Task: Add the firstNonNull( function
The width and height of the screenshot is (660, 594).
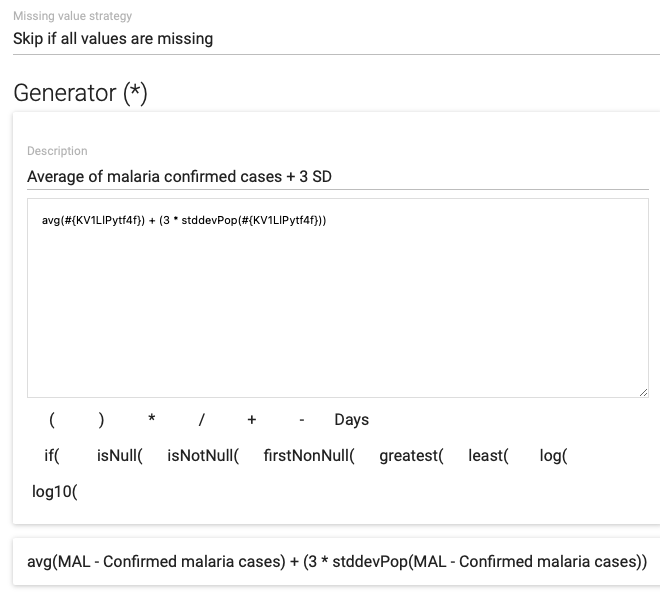Action: pyautogui.click(x=309, y=455)
